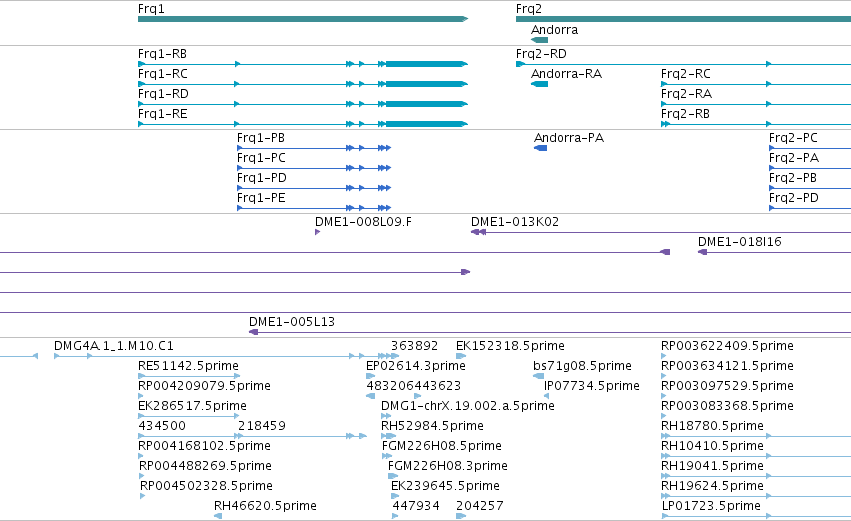The height and width of the screenshot is (521, 851).
Task: Click the Frq1-RC transcript thick exon
Action: [x=427, y=84]
